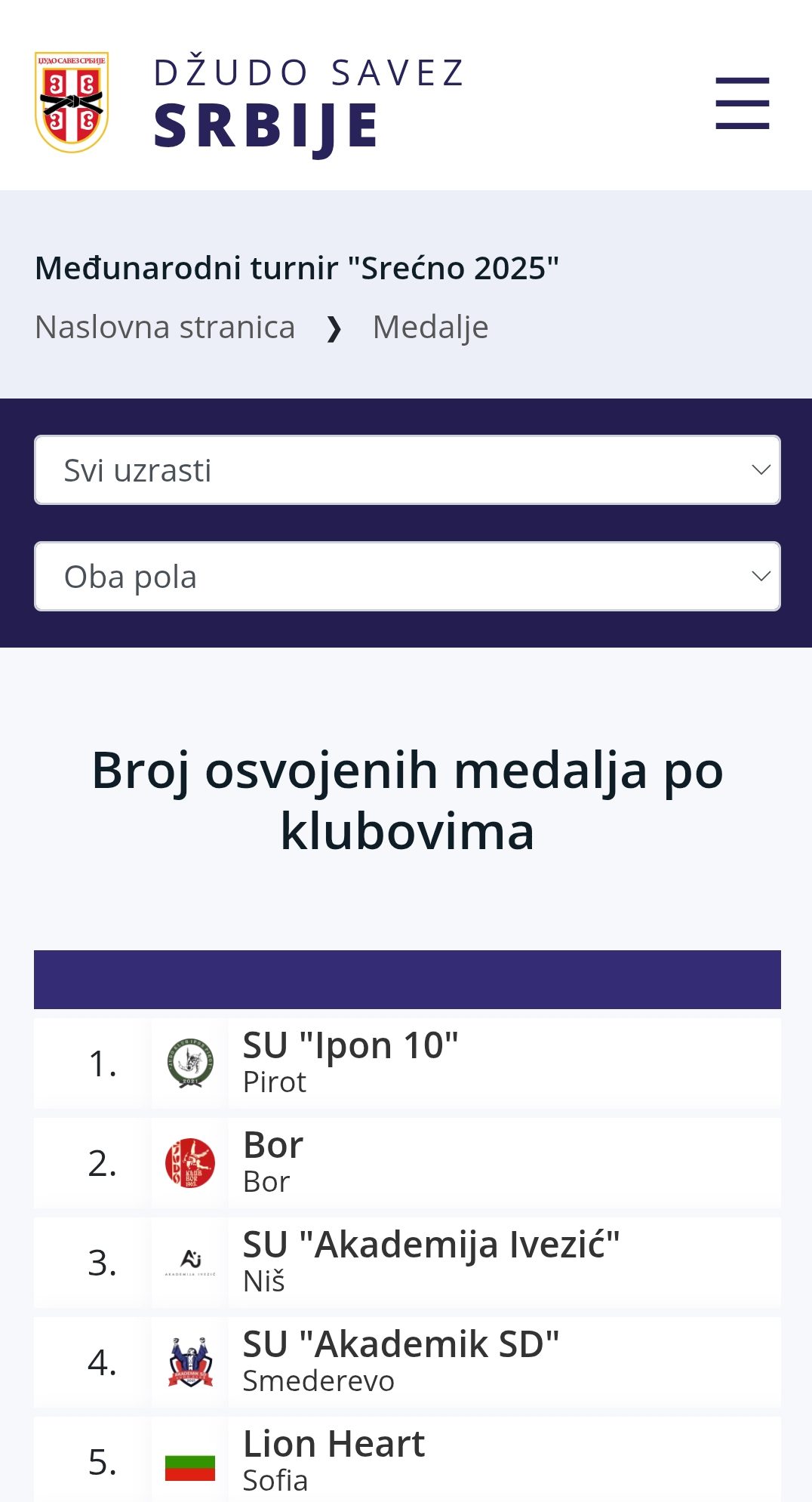The image size is (812, 1502).
Task: Open the hamburger navigation menu
Action: coord(742,103)
